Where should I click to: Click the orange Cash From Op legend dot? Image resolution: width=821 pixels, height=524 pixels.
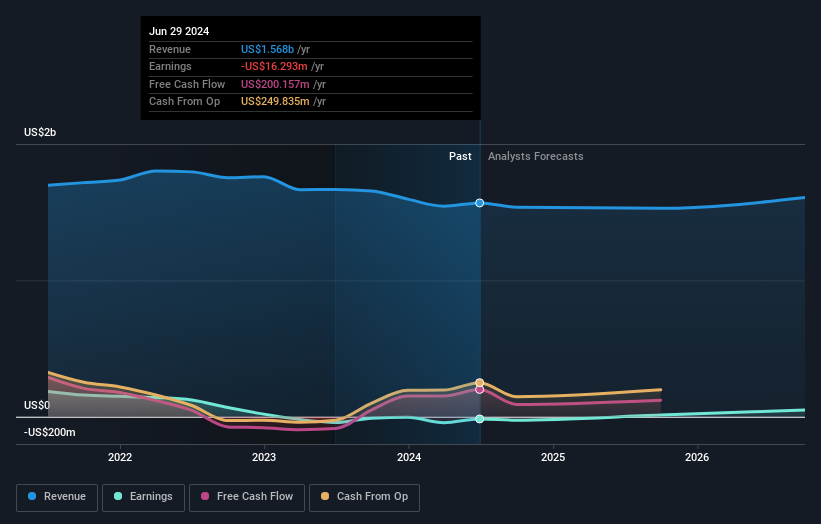pyautogui.click(x=325, y=496)
